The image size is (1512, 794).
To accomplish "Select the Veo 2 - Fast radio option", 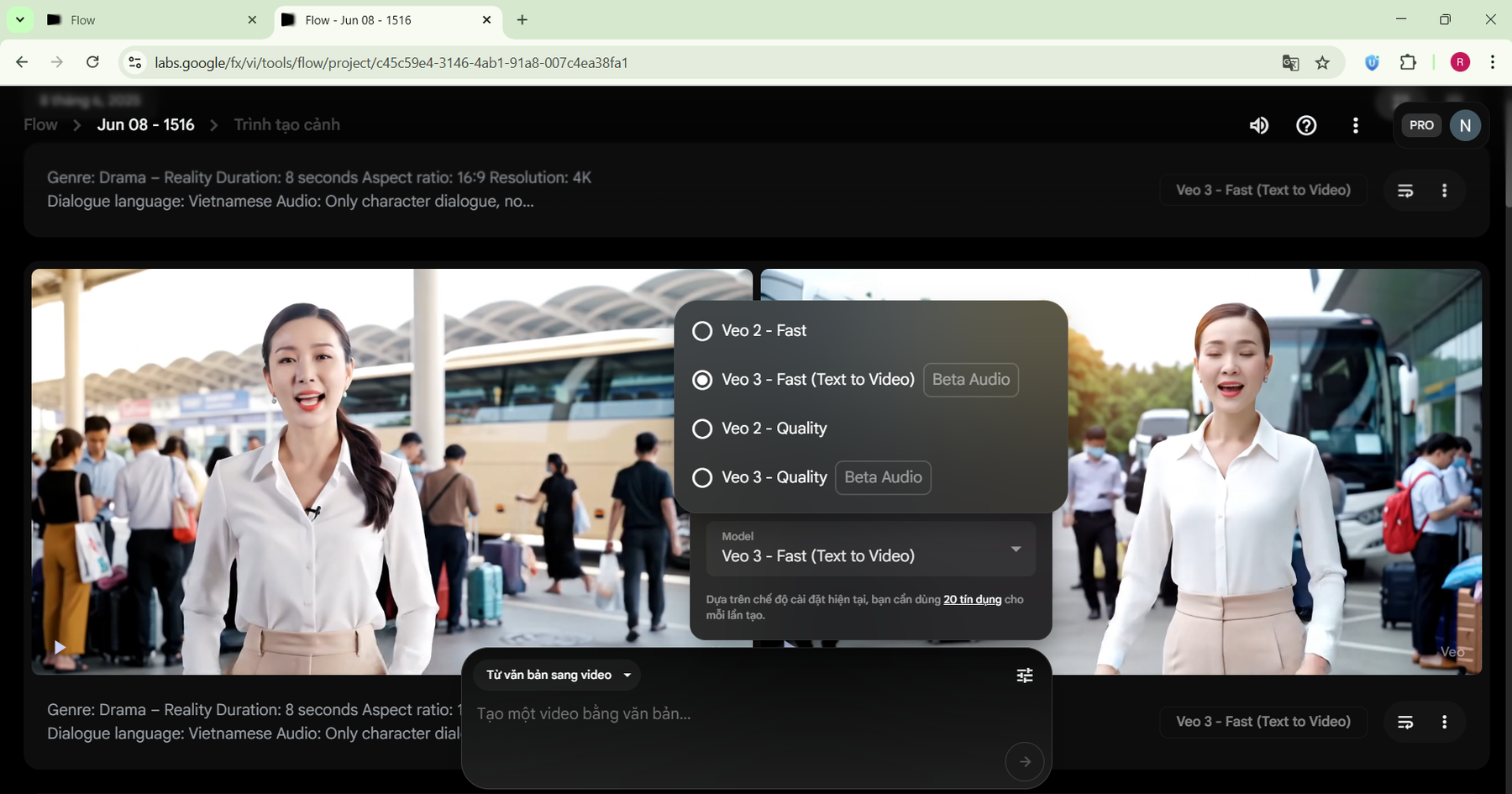I will 702,331.
